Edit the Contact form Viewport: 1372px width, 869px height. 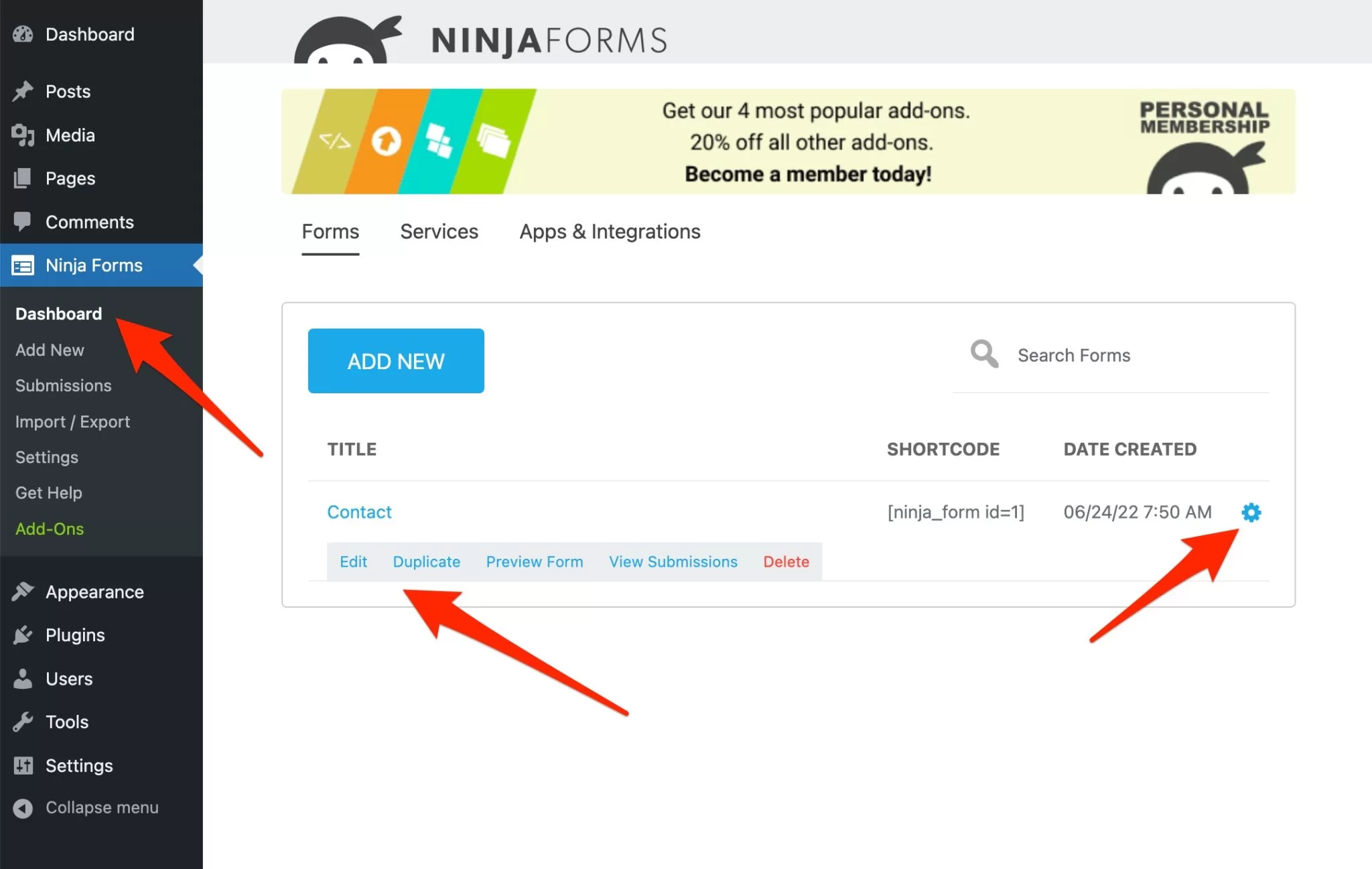tap(353, 561)
